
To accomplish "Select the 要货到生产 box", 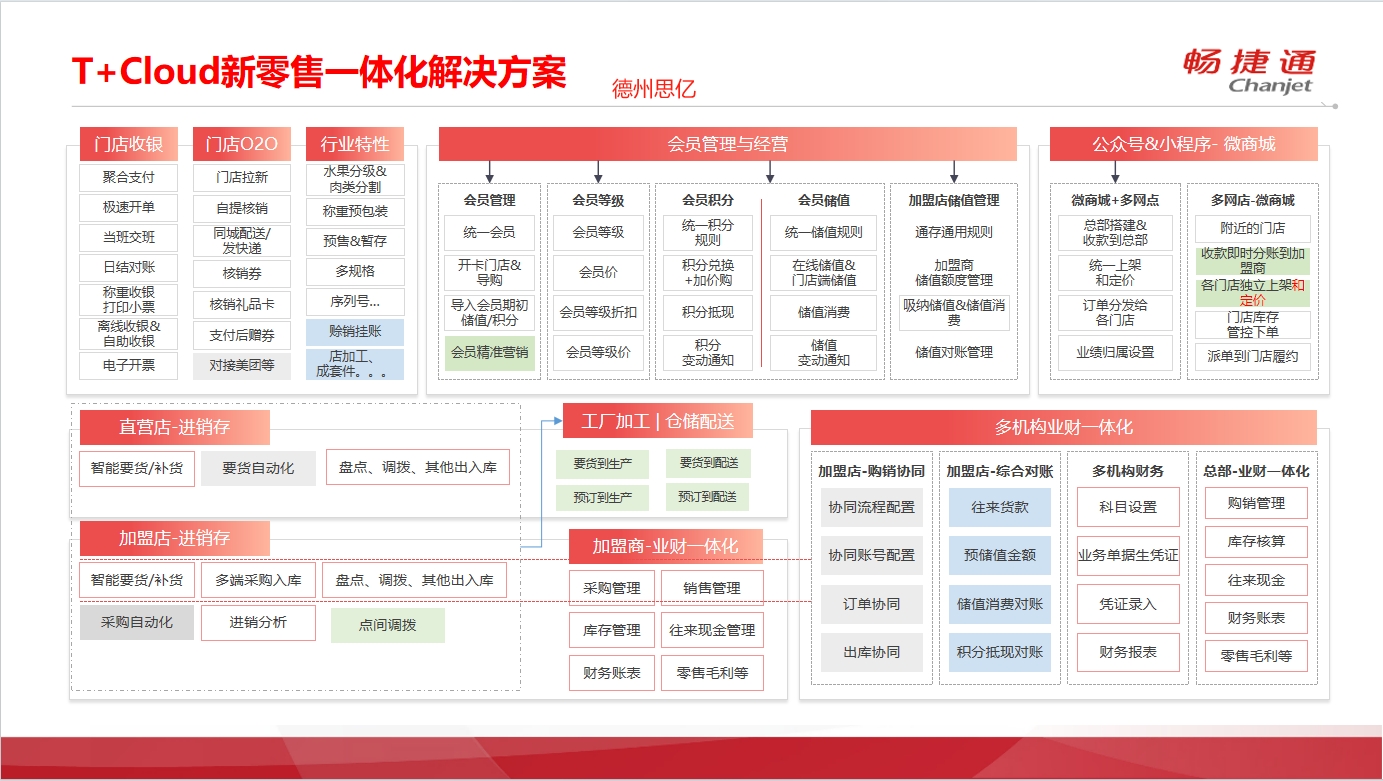I will coord(602,464).
